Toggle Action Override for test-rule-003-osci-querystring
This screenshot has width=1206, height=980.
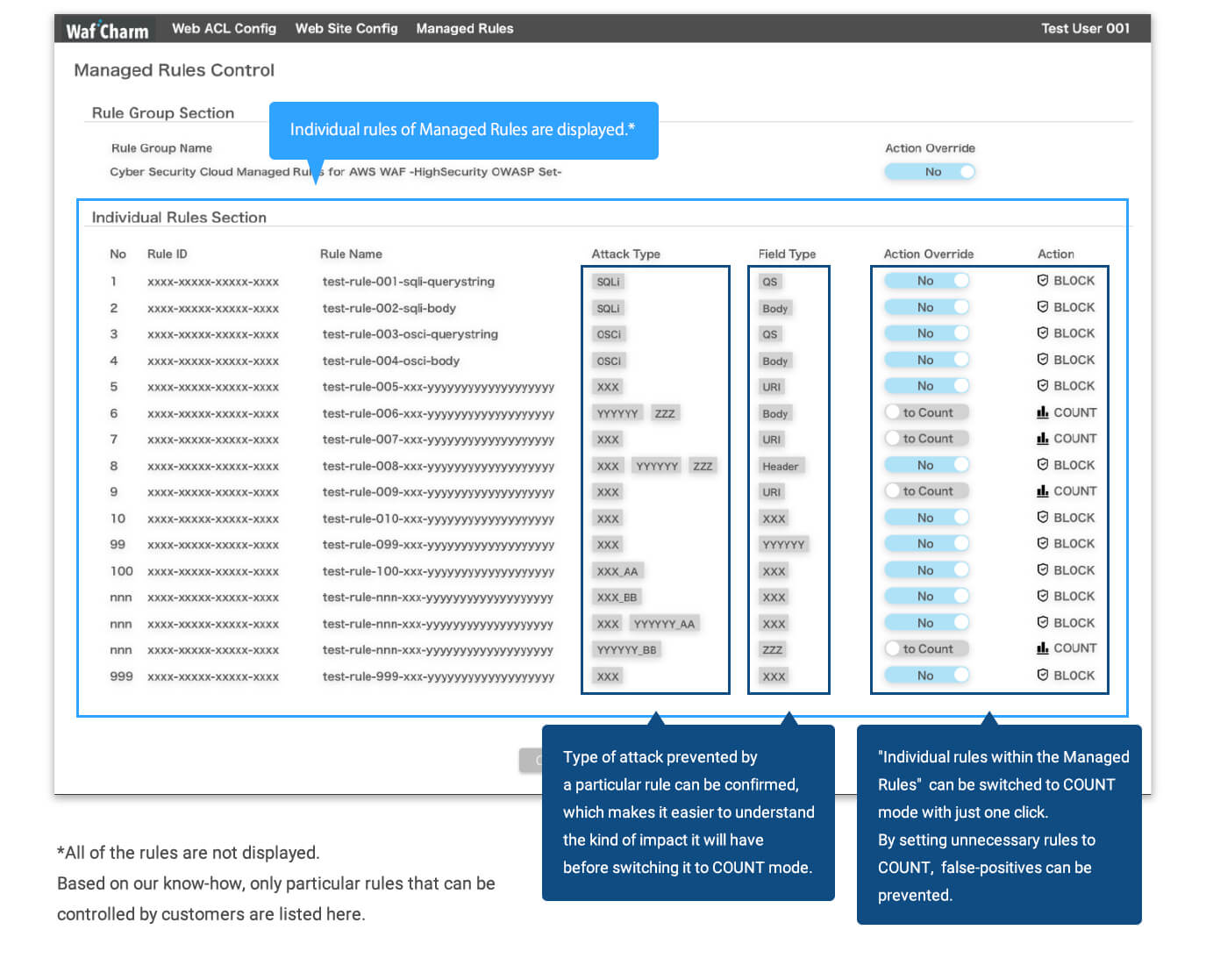pos(926,333)
